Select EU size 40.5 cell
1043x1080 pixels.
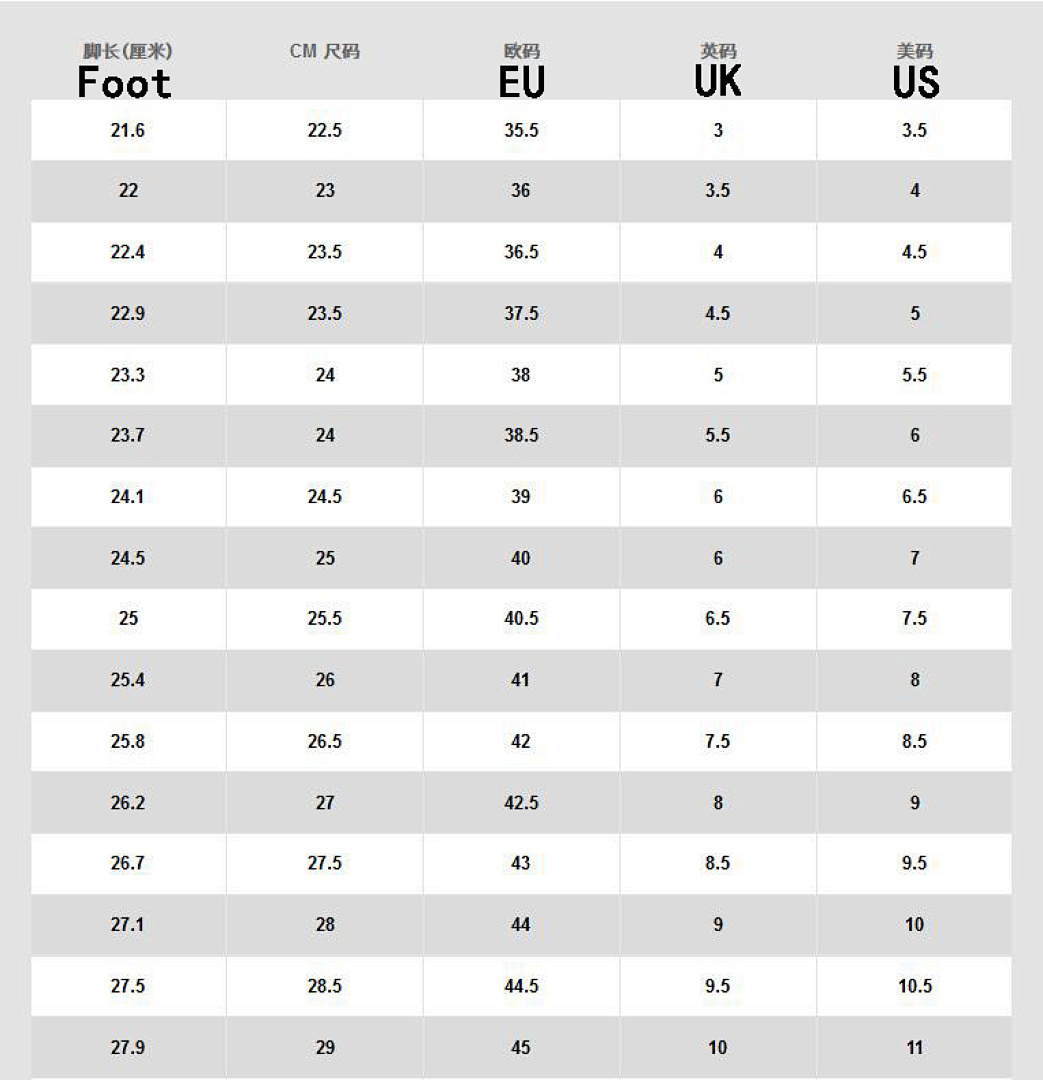tap(522, 619)
